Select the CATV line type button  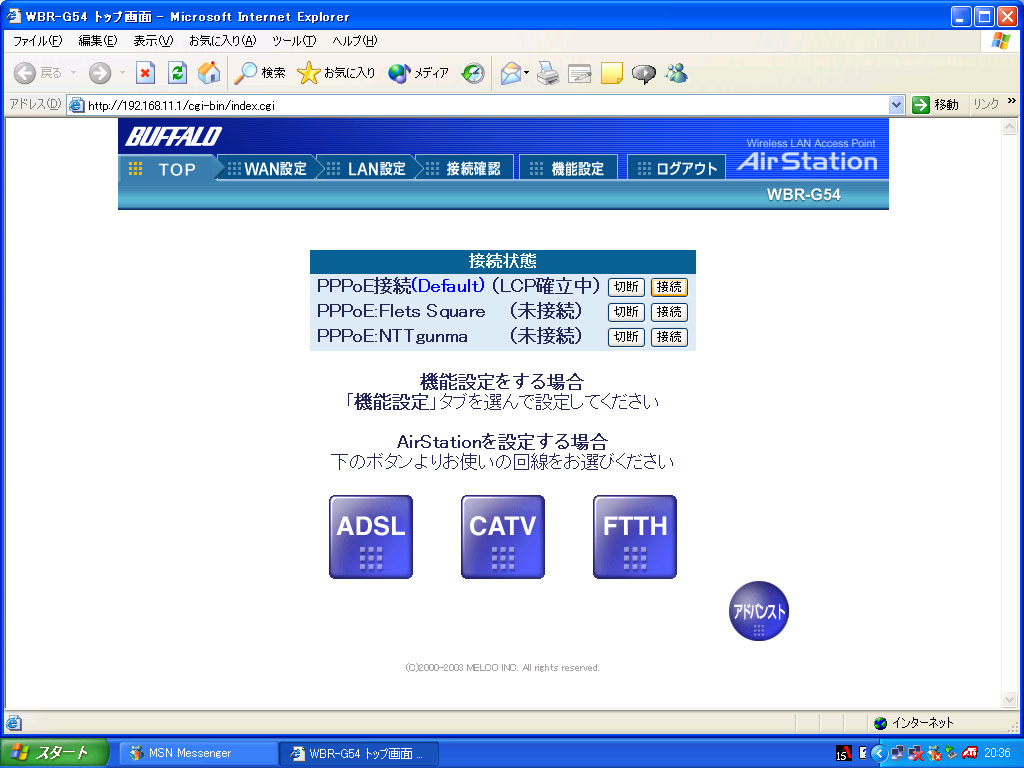pyautogui.click(x=503, y=537)
